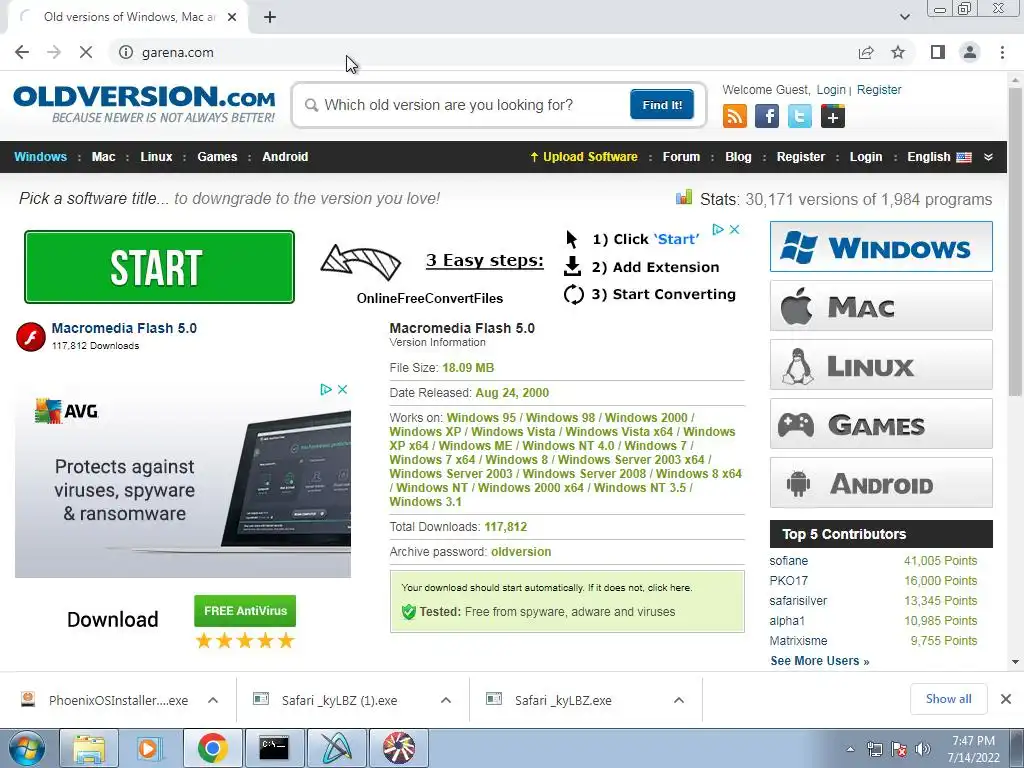Image resolution: width=1024 pixels, height=768 pixels.
Task: Click Upload Software in navigation bar
Action: click(584, 157)
